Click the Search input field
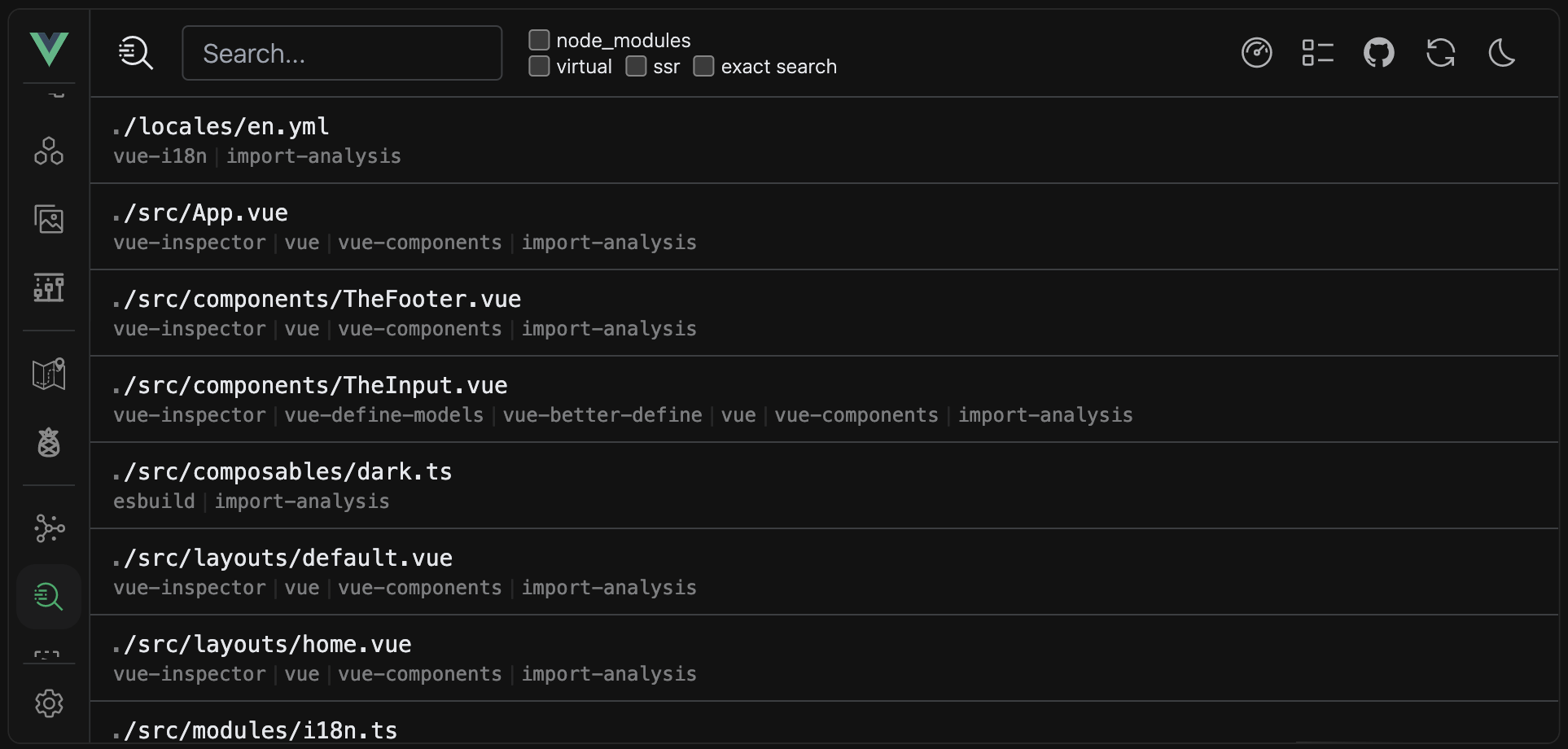Image resolution: width=1568 pixels, height=749 pixels. click(342, 53)
